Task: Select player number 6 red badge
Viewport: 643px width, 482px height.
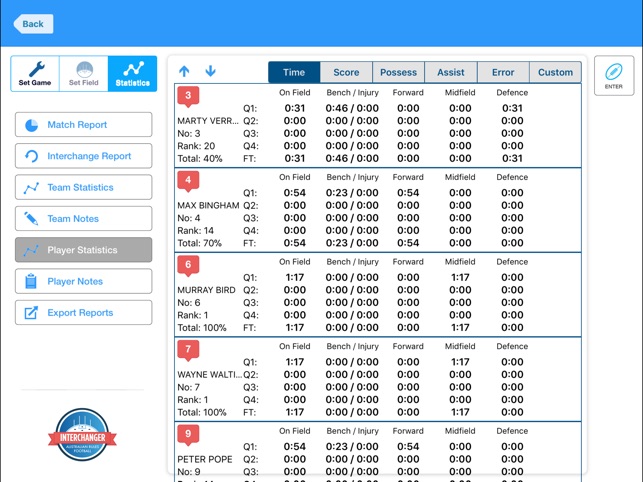Action: pyautogui.click(x=188, y=266)
